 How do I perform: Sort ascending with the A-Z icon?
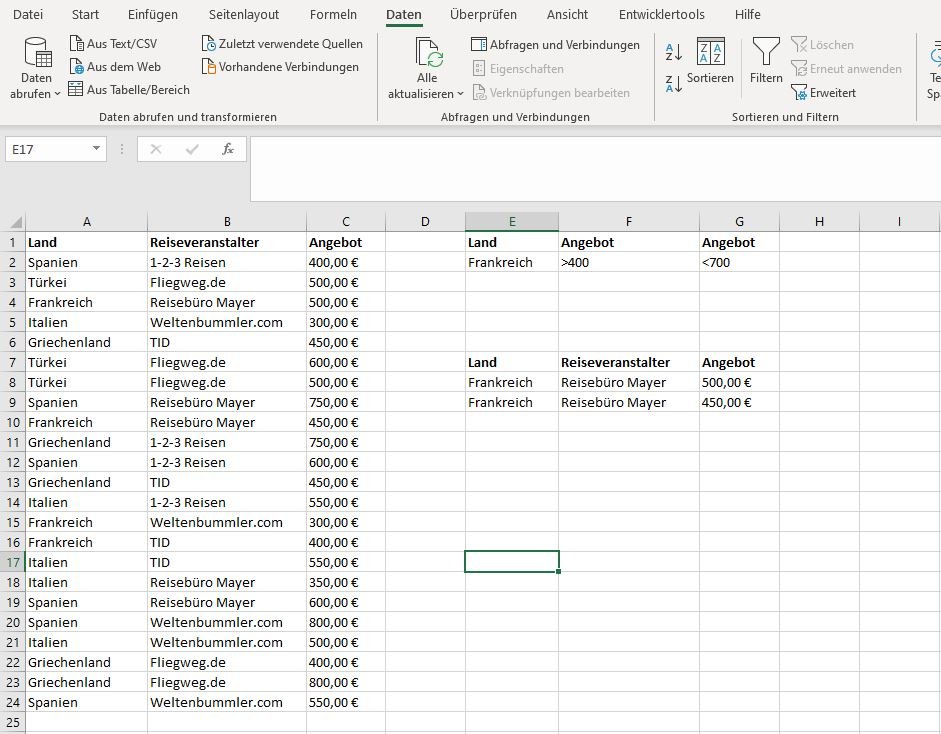pos(673,52)
